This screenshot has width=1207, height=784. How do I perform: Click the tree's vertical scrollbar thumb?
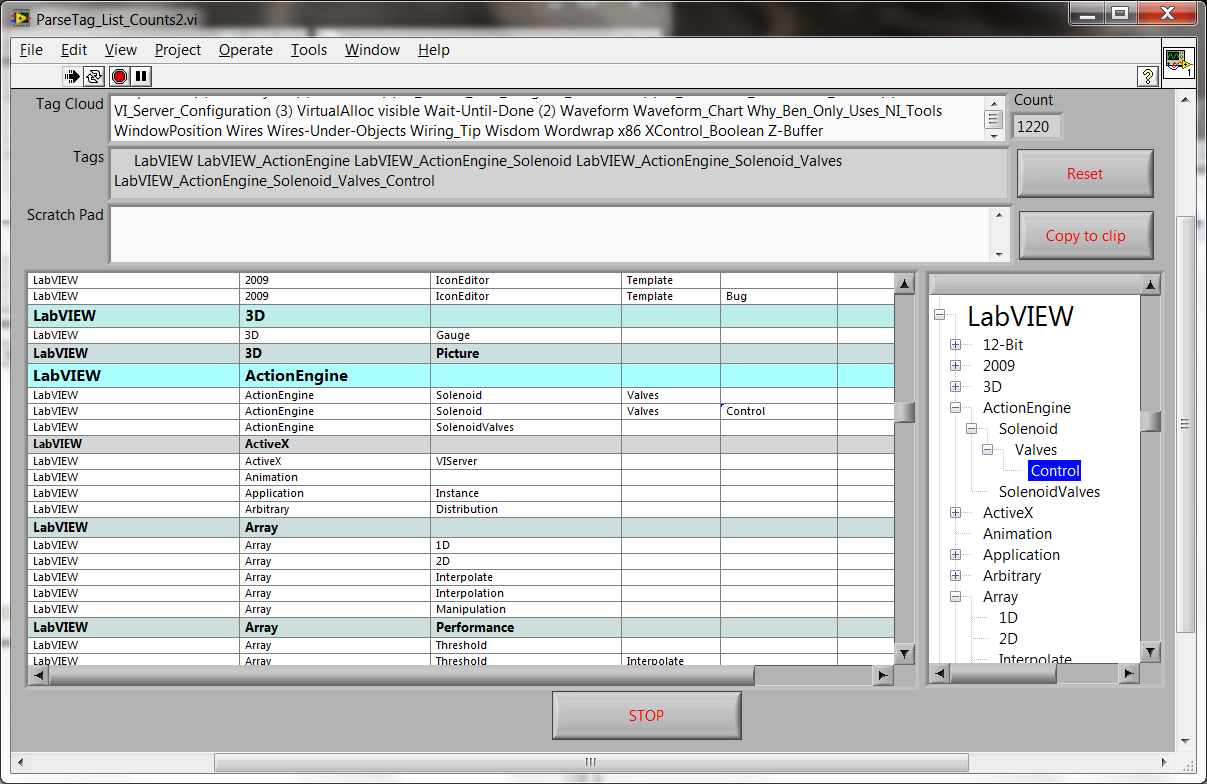1151,422
